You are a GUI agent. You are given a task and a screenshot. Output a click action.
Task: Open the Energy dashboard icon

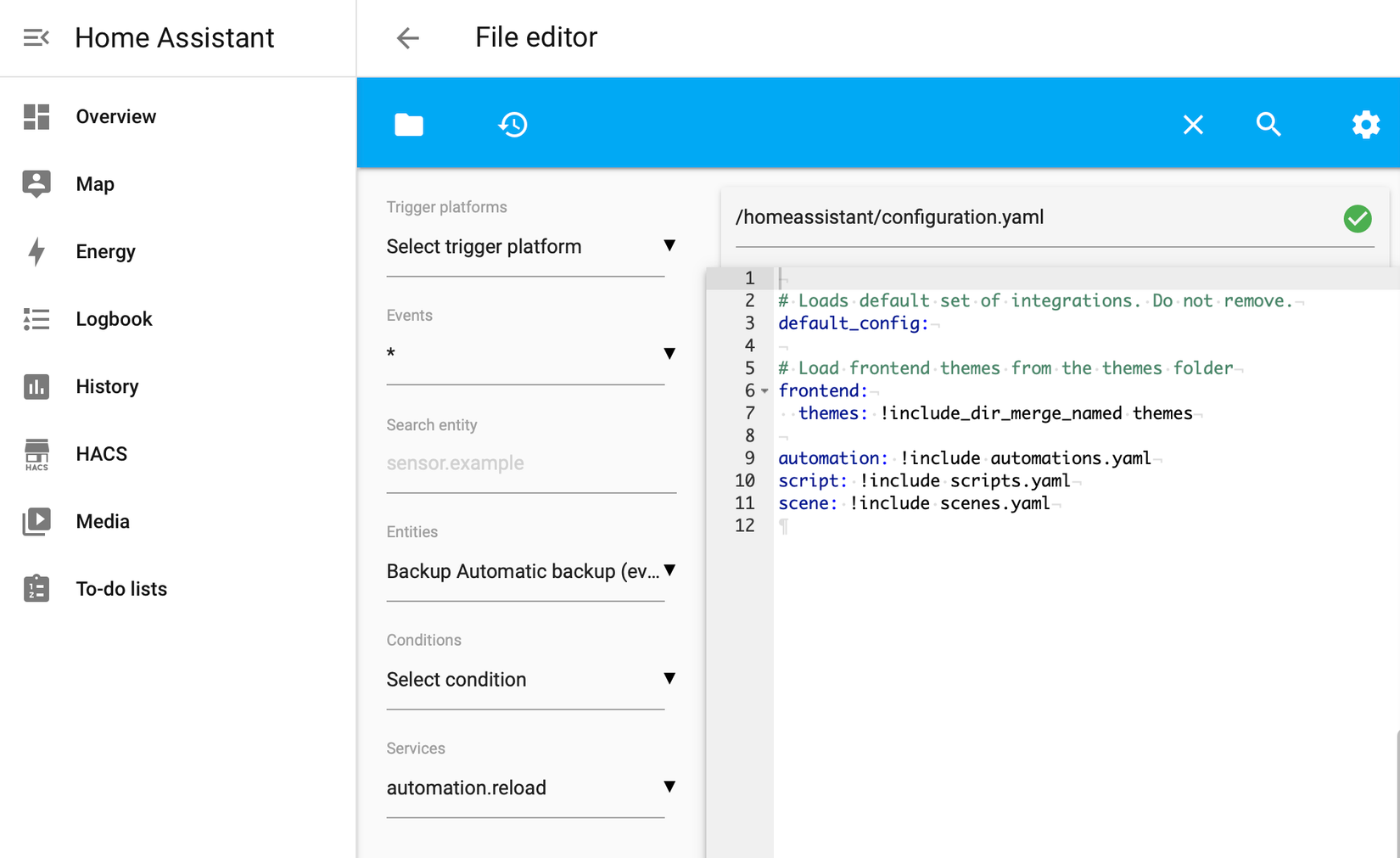click(36, 251)
